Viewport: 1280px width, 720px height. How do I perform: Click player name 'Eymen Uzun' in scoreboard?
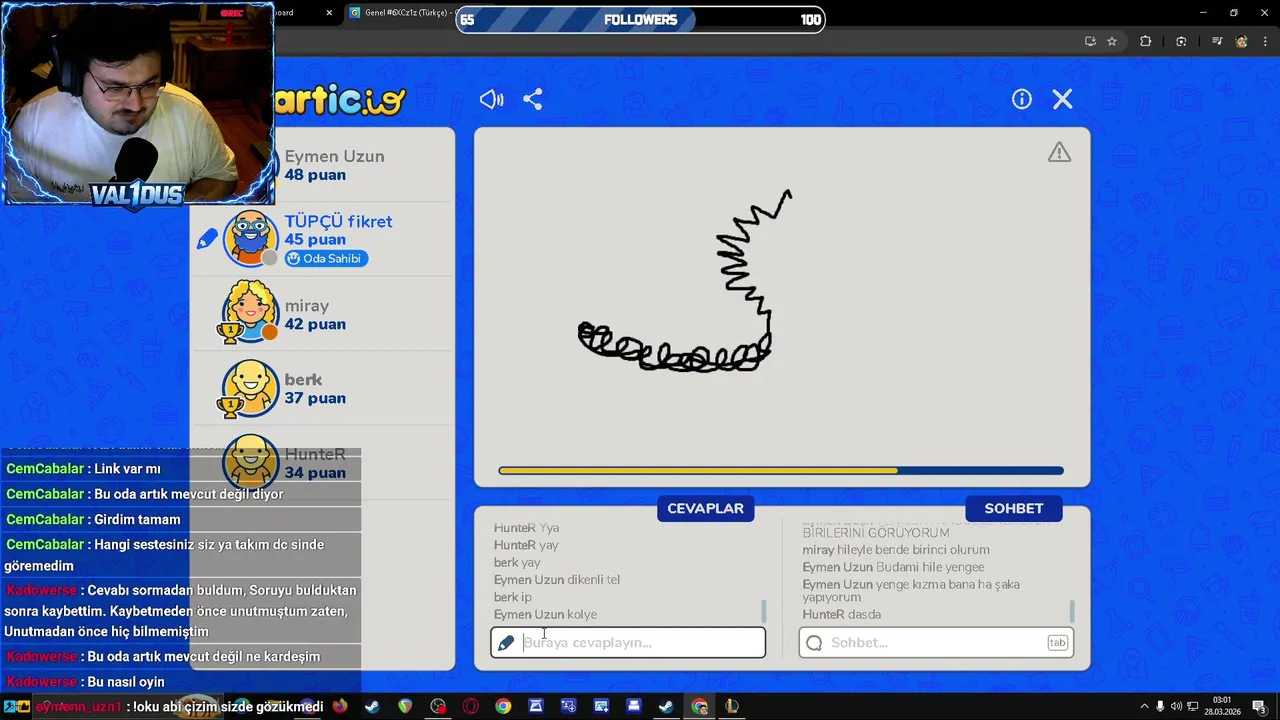334,156
